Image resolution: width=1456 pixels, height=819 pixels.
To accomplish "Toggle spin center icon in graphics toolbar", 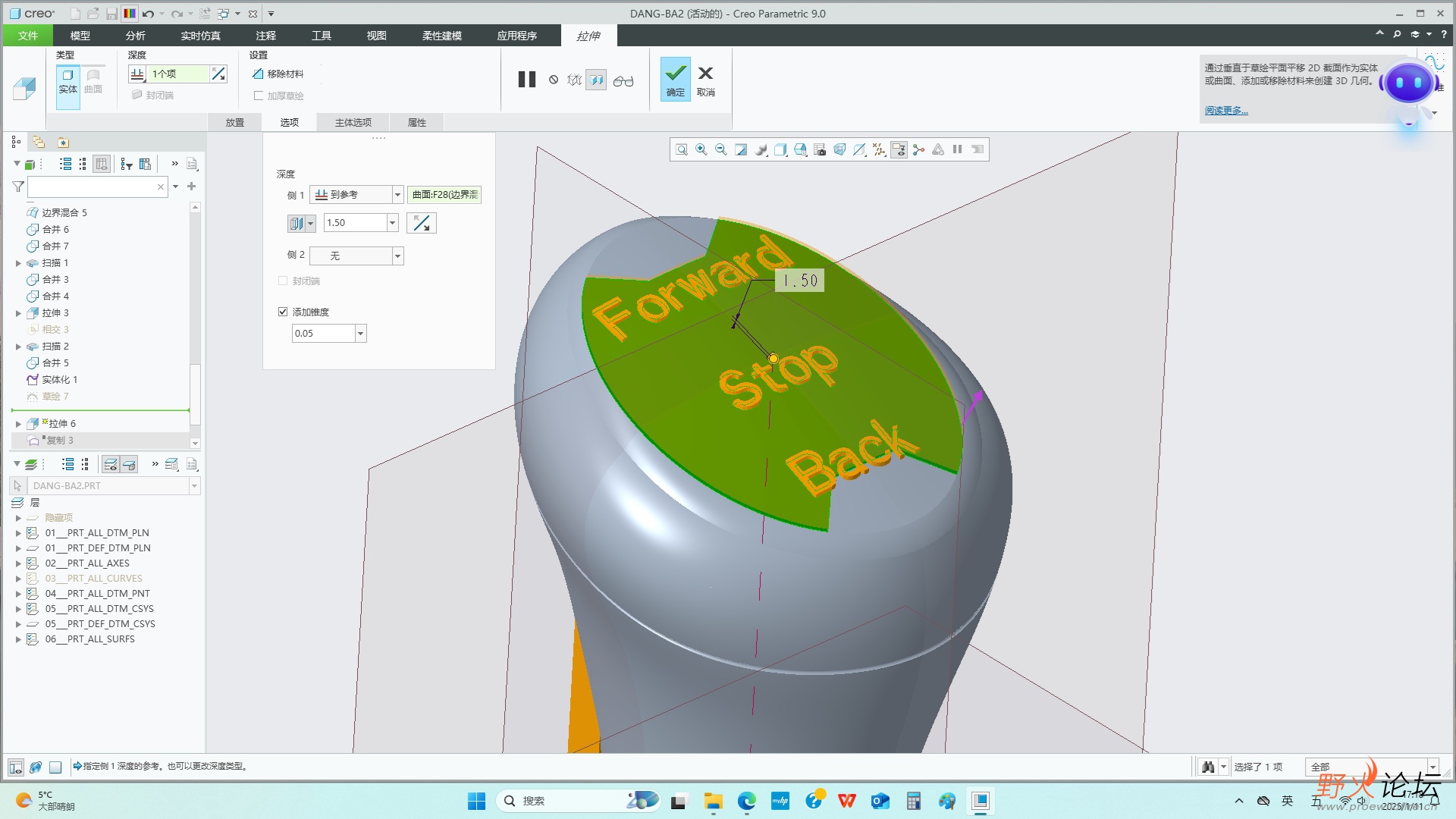I will point(918,149).
